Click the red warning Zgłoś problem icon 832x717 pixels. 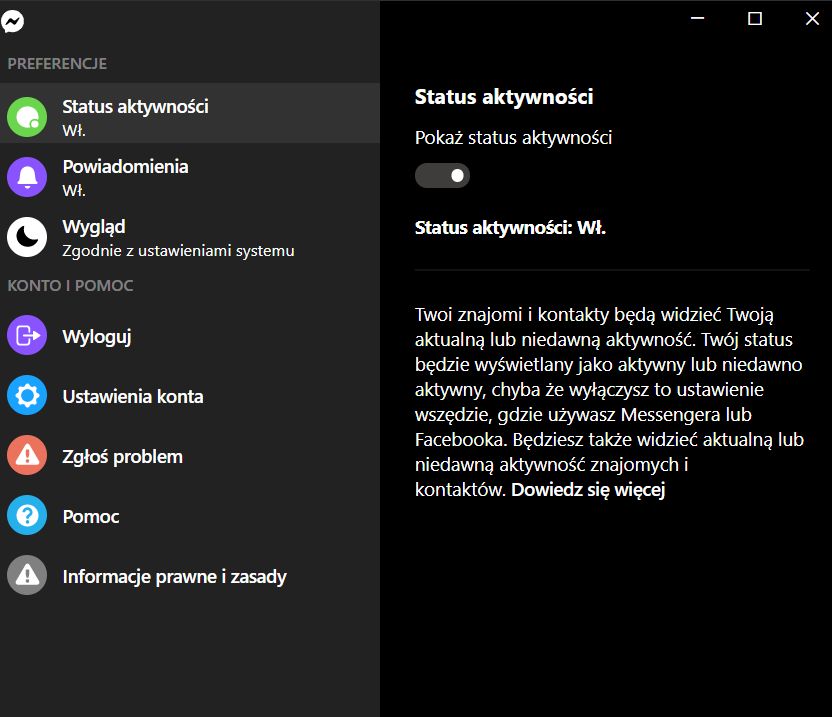(x=27, y=456)
